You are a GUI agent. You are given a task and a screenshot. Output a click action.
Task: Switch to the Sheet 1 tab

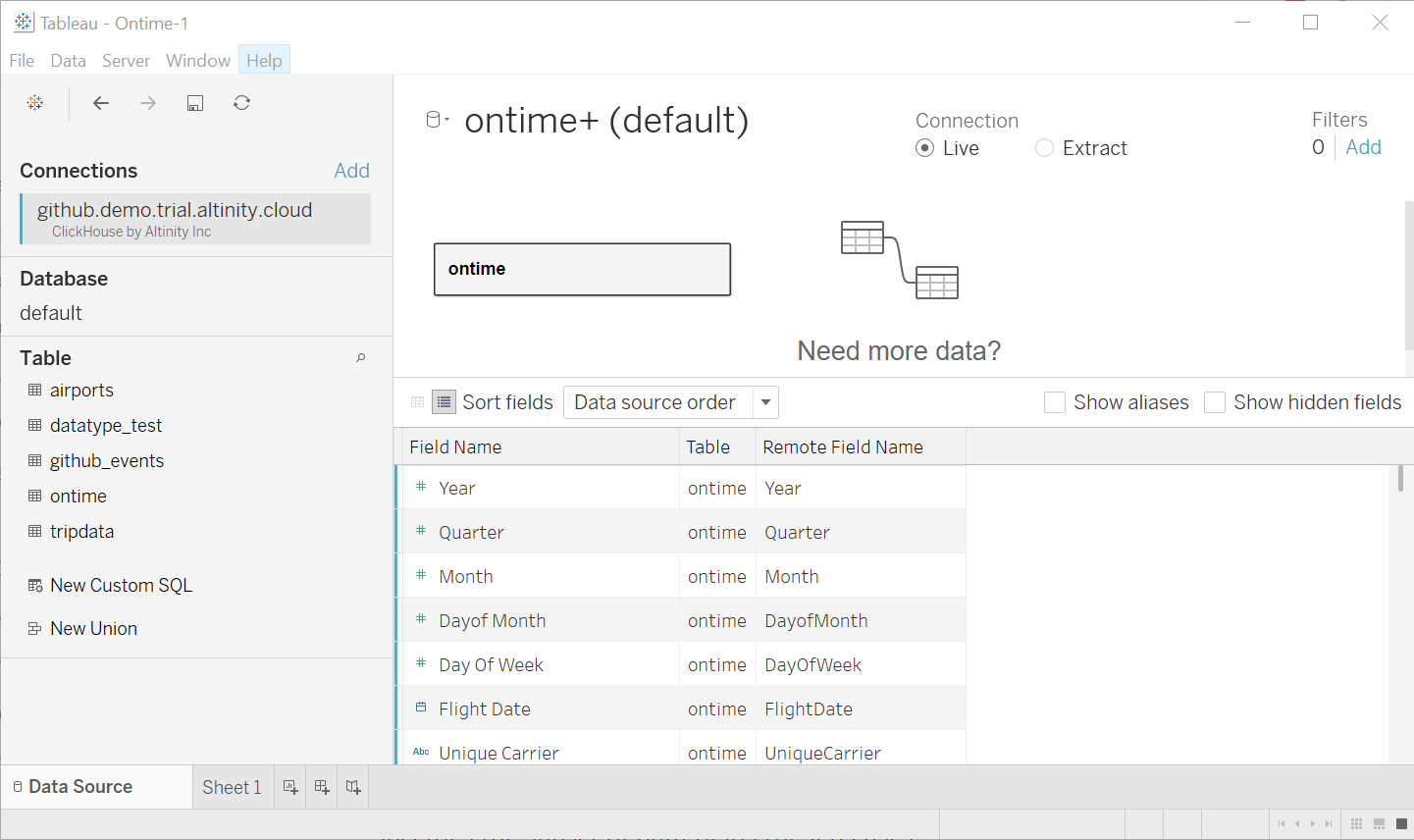click(232, 786)
